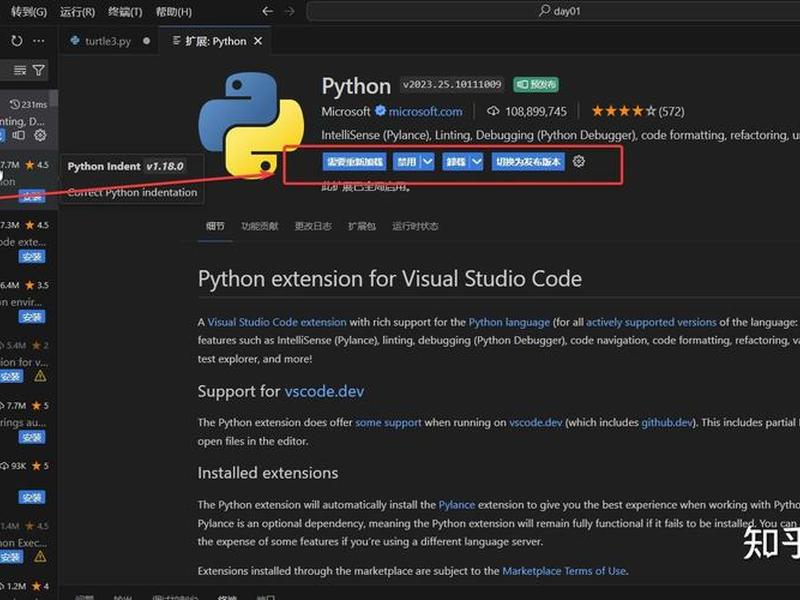Click the star rating (572)
The width and height of the screenshot is (800, 600).
[638, 111]
